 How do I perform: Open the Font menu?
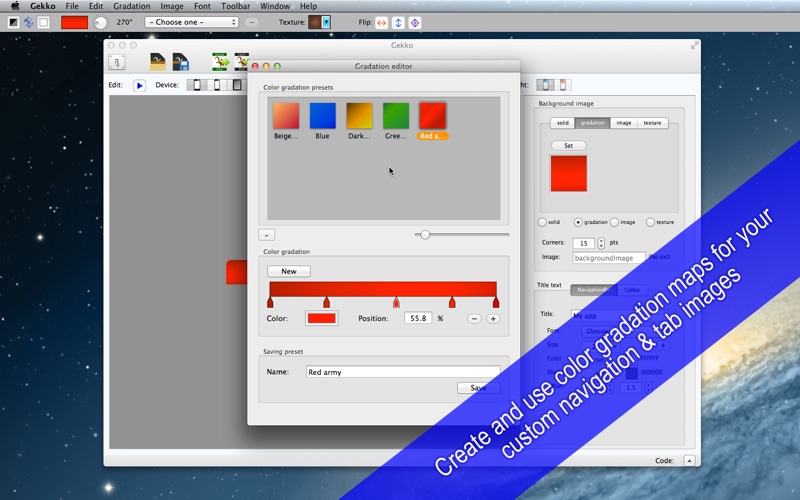click(202, 6)
